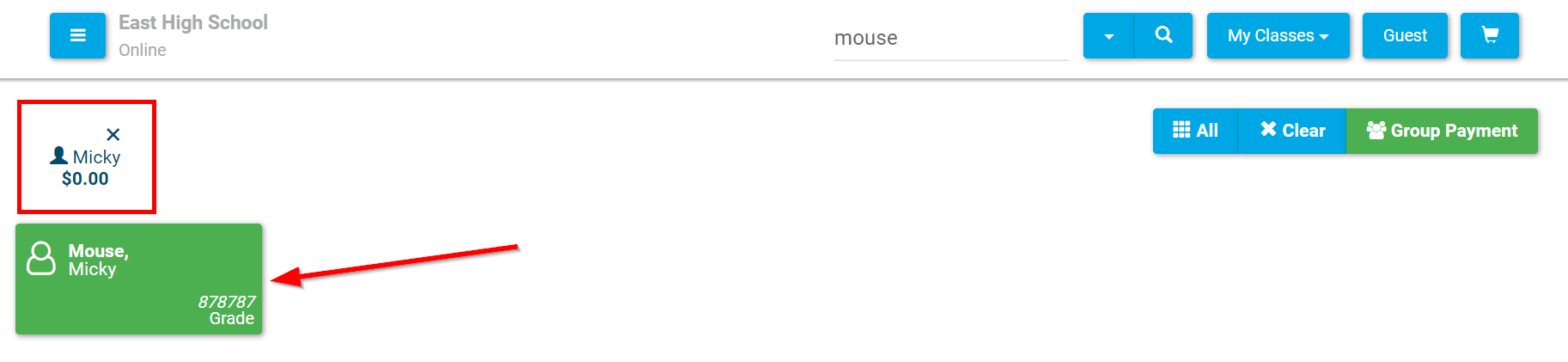Viewport: 1568px width, 362px height.
Task: Click Micky's $0.00 balance
Action: [x=85, y=179]
